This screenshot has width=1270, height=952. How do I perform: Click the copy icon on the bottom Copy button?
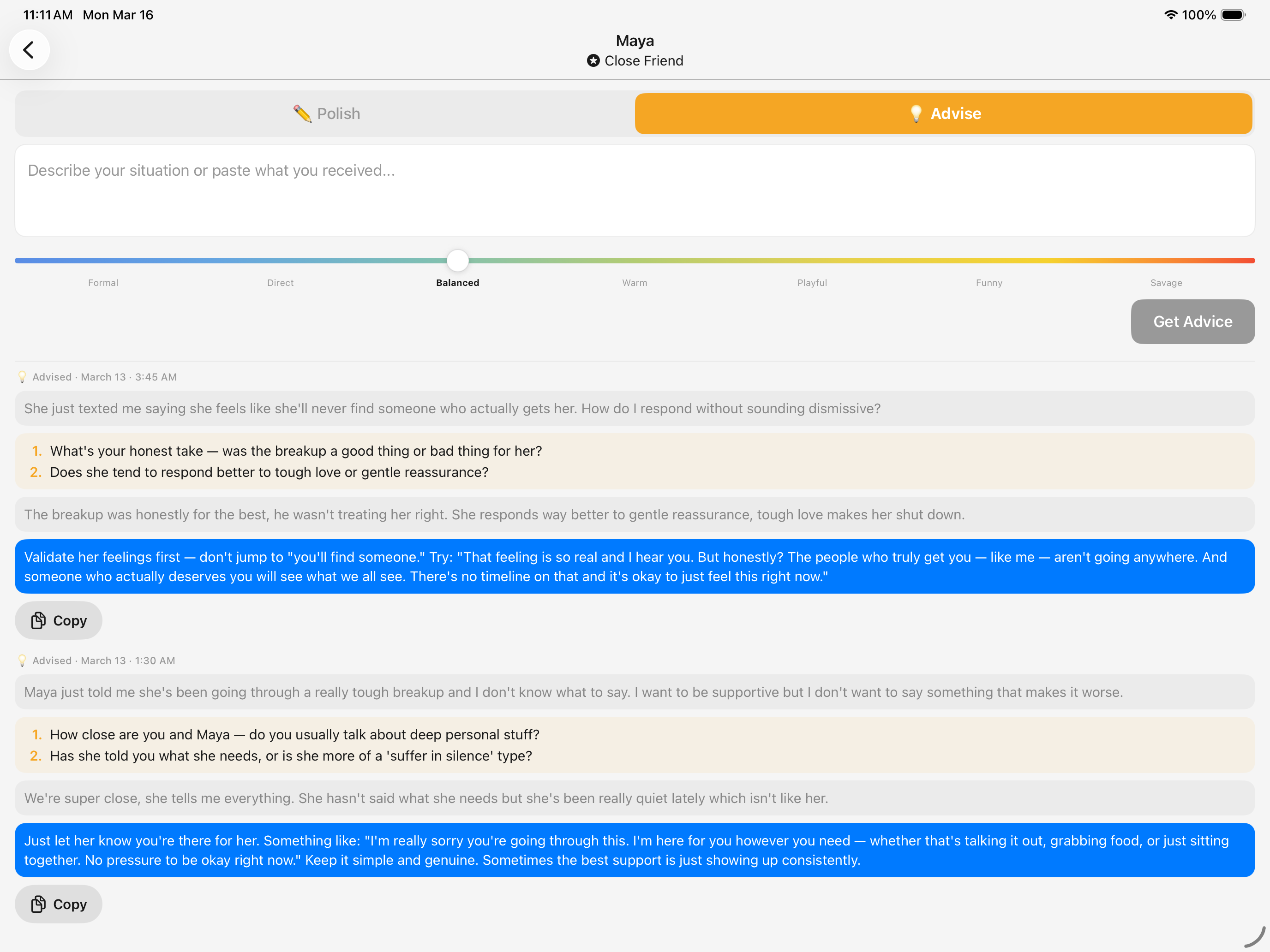[x=38, y=904]
